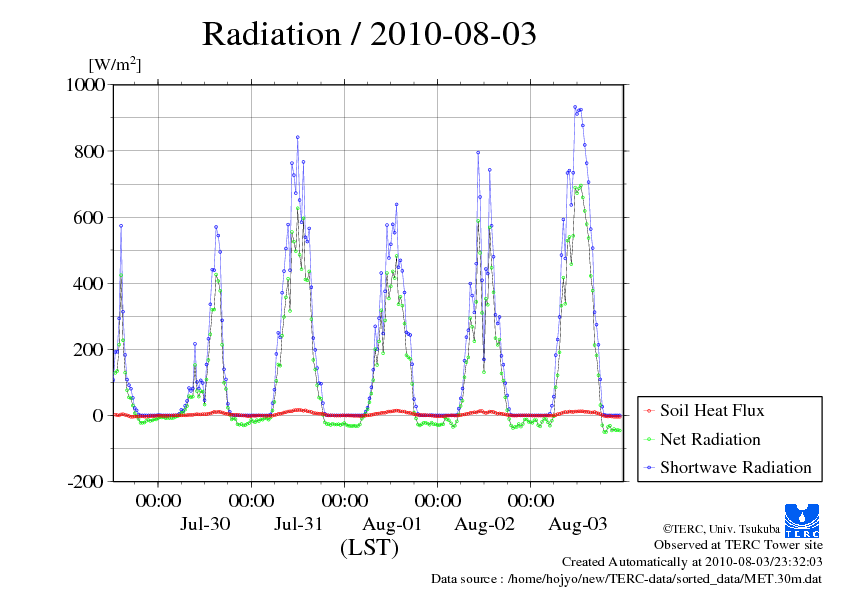Click the green Net Radiation legend marker
Image resolution: width=842 pixels, height=595 pixels.
tap(649, 440)
